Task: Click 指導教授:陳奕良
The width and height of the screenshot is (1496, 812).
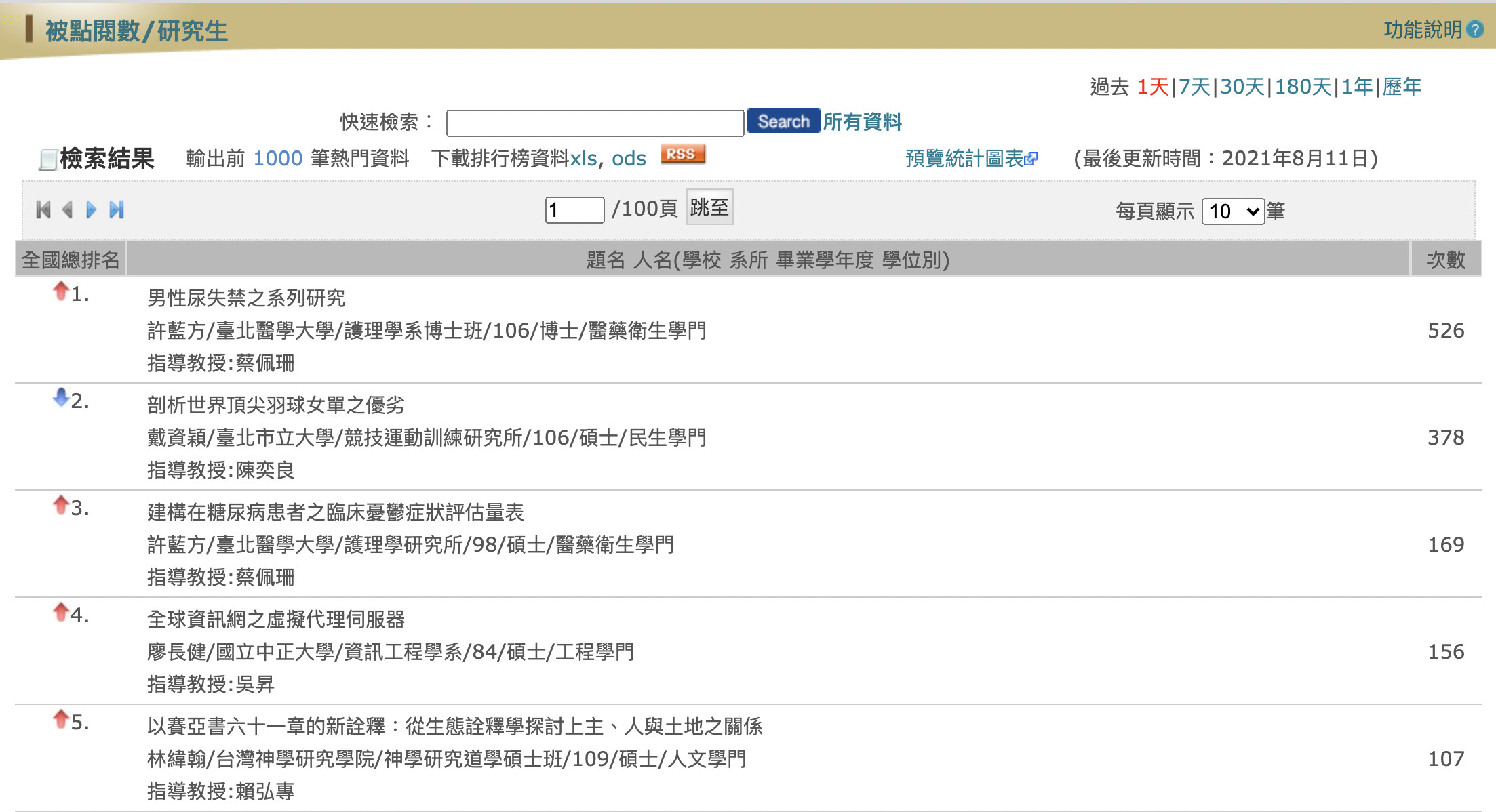Action: click(x=221, y=470)
